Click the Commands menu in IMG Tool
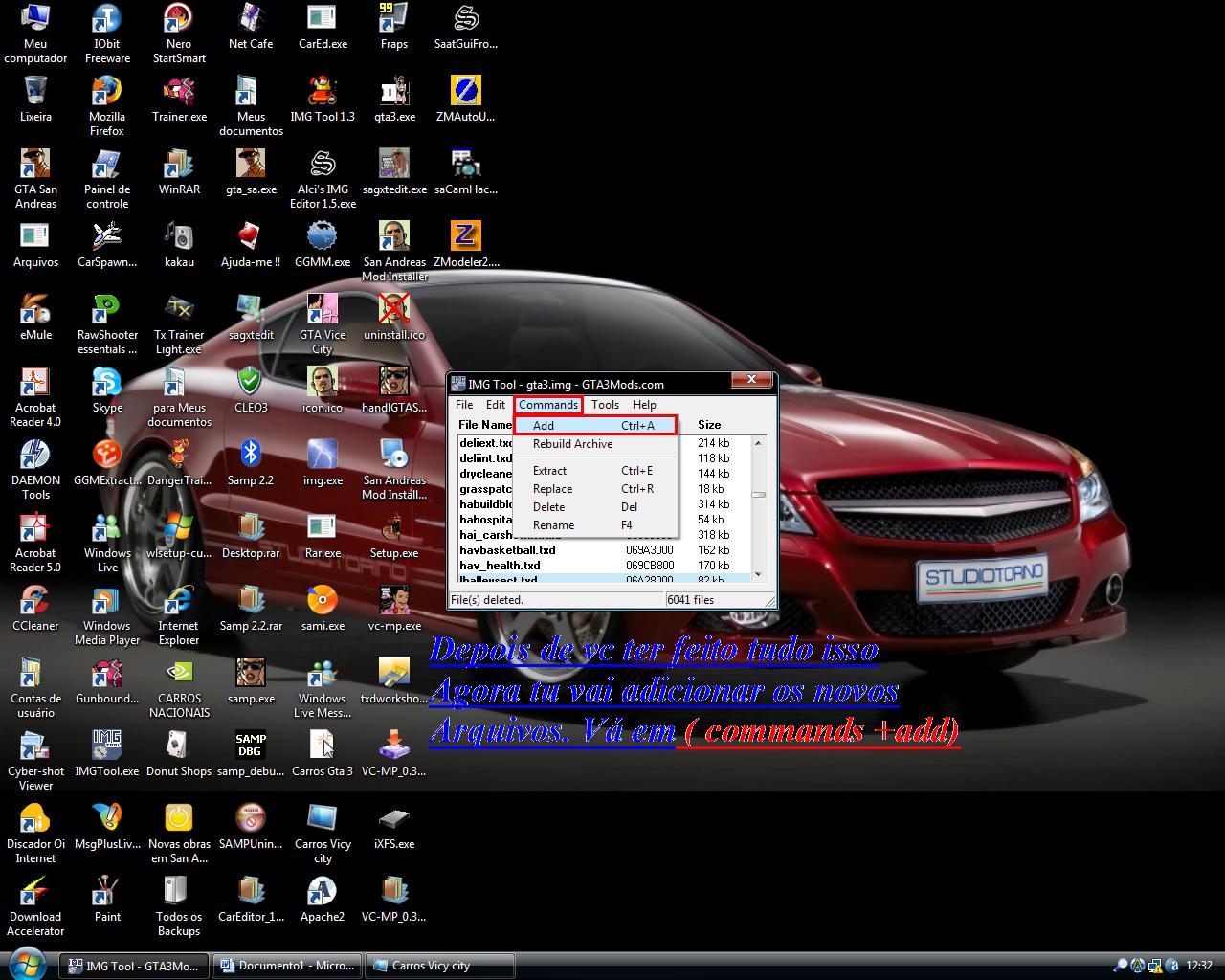This screenshot has height=980, width=1225. coord(548,405)
